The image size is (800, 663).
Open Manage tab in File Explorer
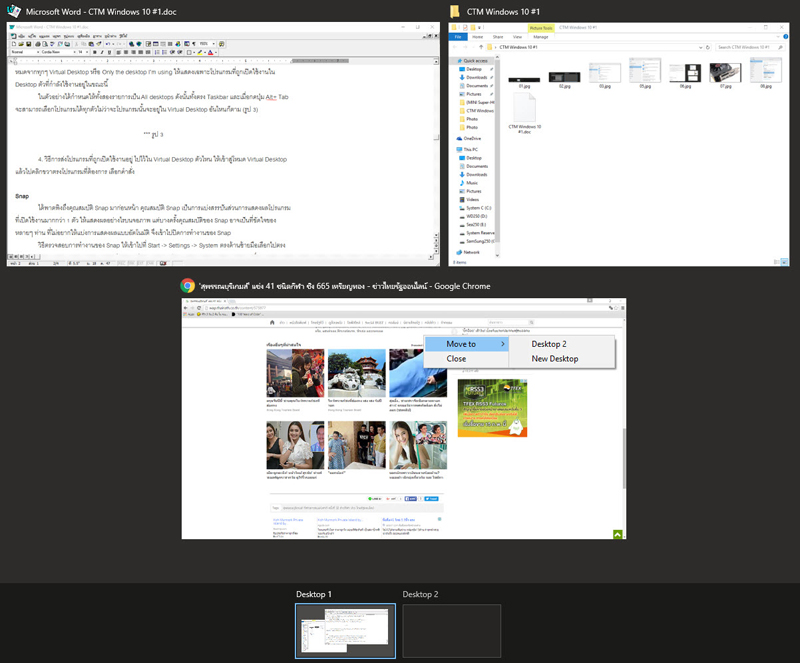pyautogui.click(x=541, y=37)
